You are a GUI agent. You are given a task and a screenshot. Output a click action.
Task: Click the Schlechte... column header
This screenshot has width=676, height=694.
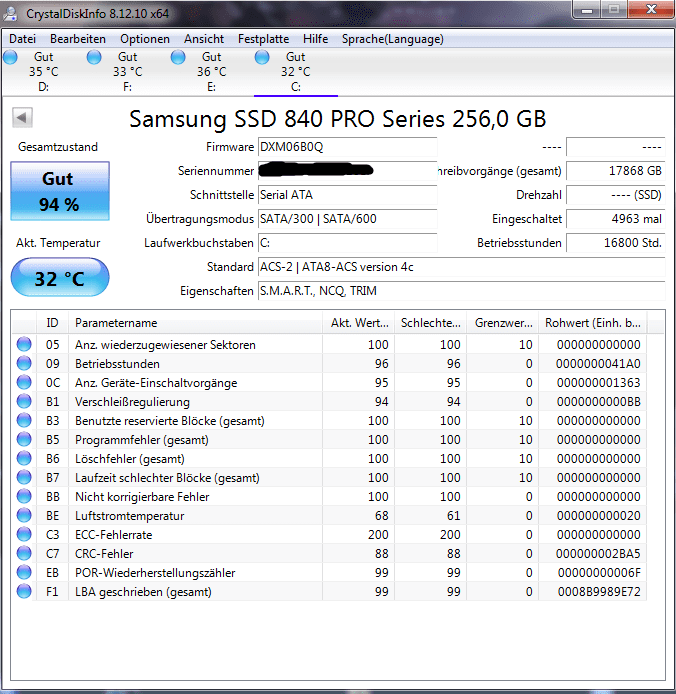[430, 323]
